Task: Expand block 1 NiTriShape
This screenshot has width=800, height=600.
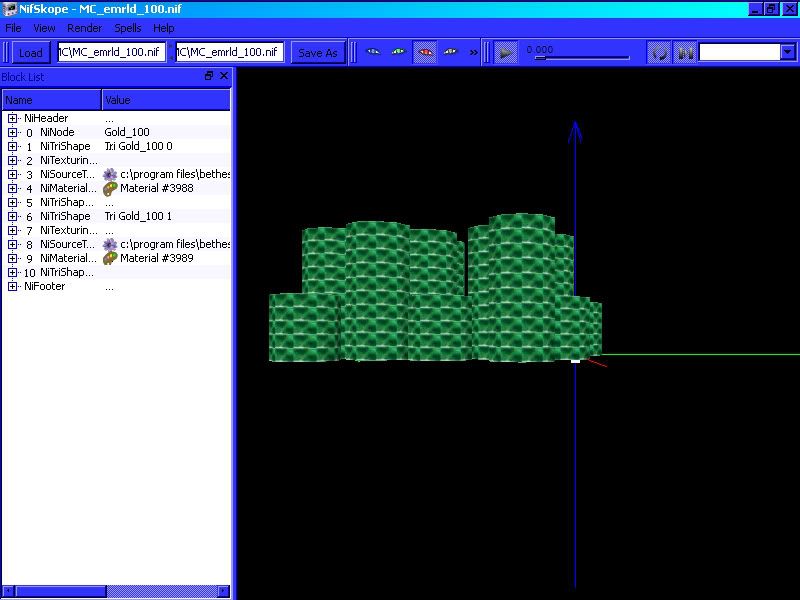Action: [x=12, y=146]
